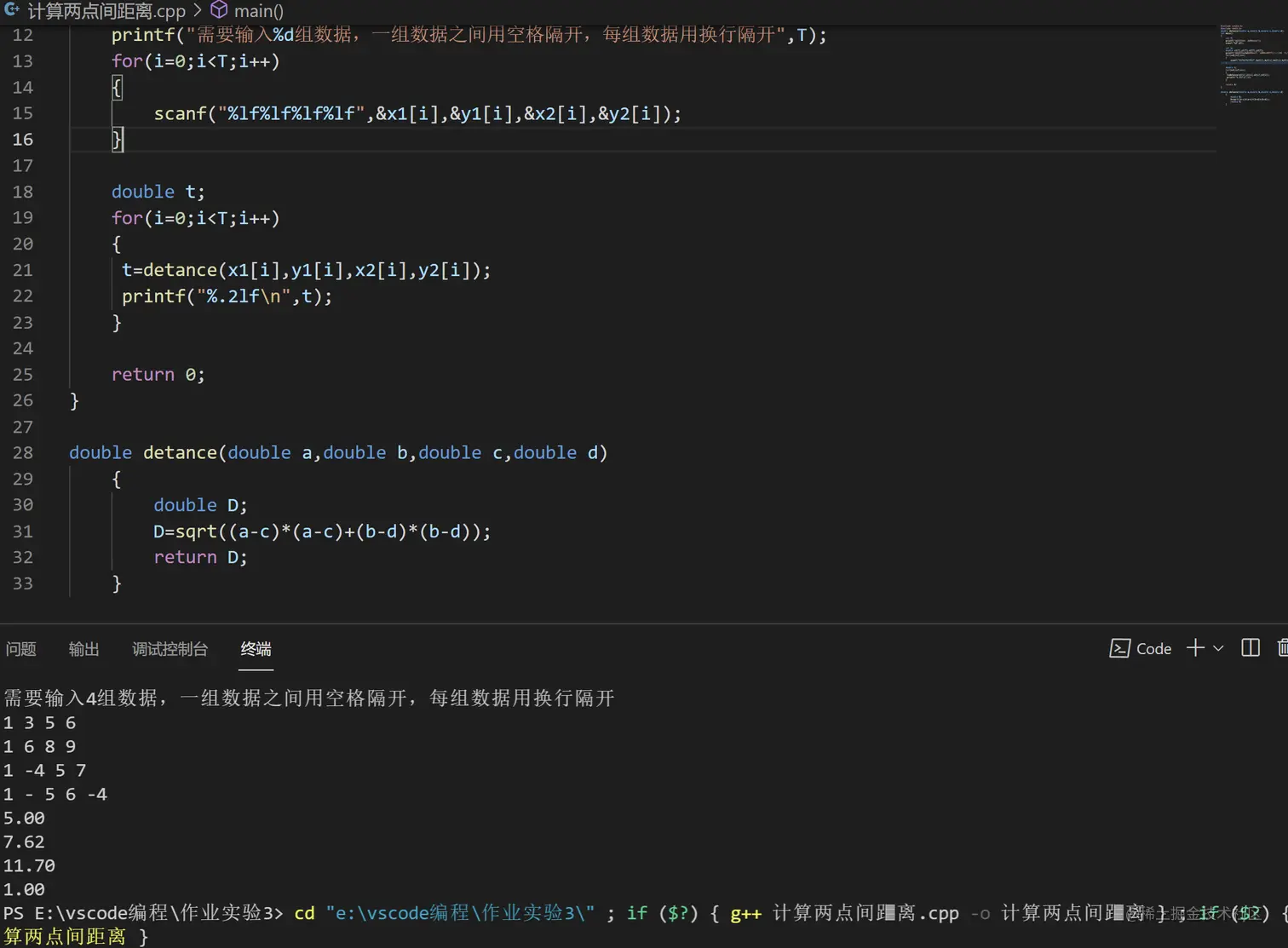
Task: Switch to the 输出 panel tab
Action: (x=83, y=649)
